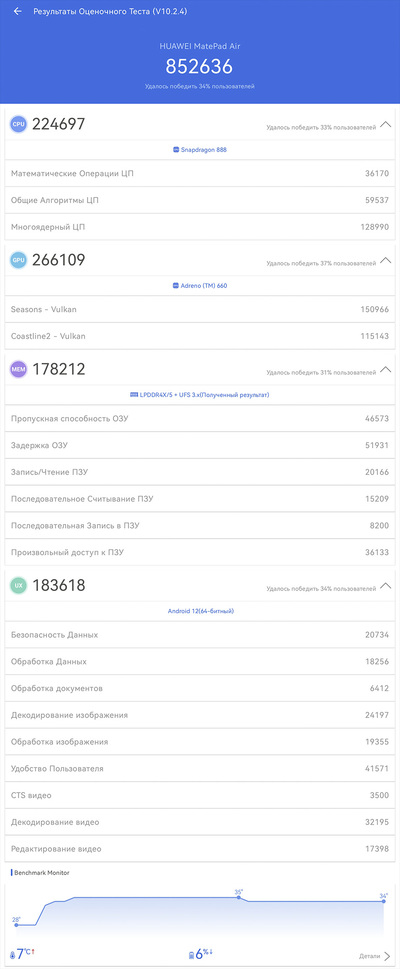The height and width of the screenshot is (969, 400).
Task: Tap the GPU badge icon
Action: pos(19,260)
